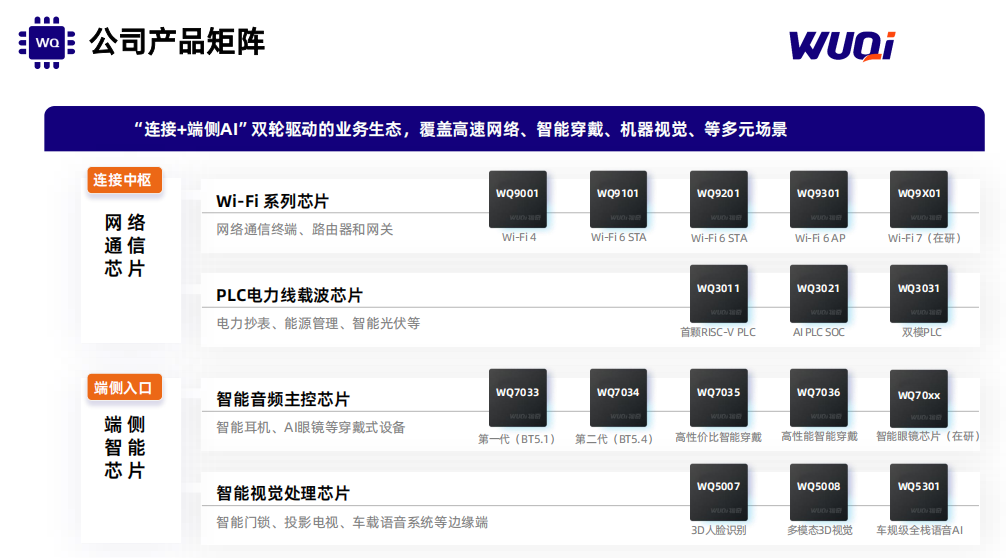1006x558 pixels.
Task: Click the PLC电力线载波芯片 heading
Action: pos(289,296)
